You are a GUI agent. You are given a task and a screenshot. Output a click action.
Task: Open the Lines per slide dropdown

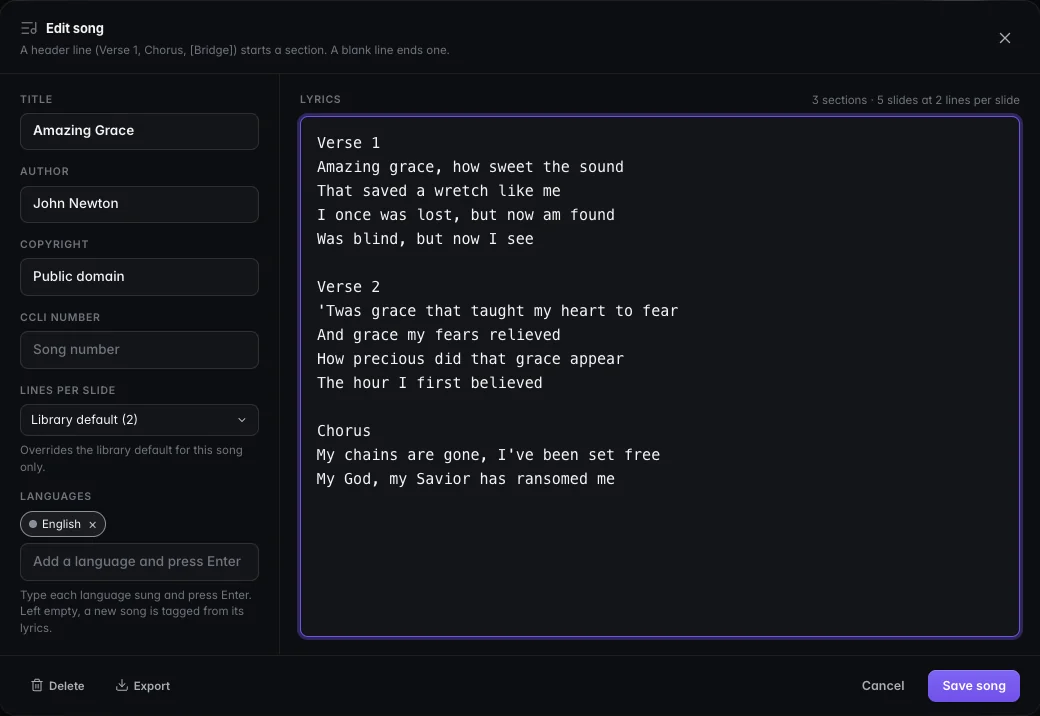139,420
